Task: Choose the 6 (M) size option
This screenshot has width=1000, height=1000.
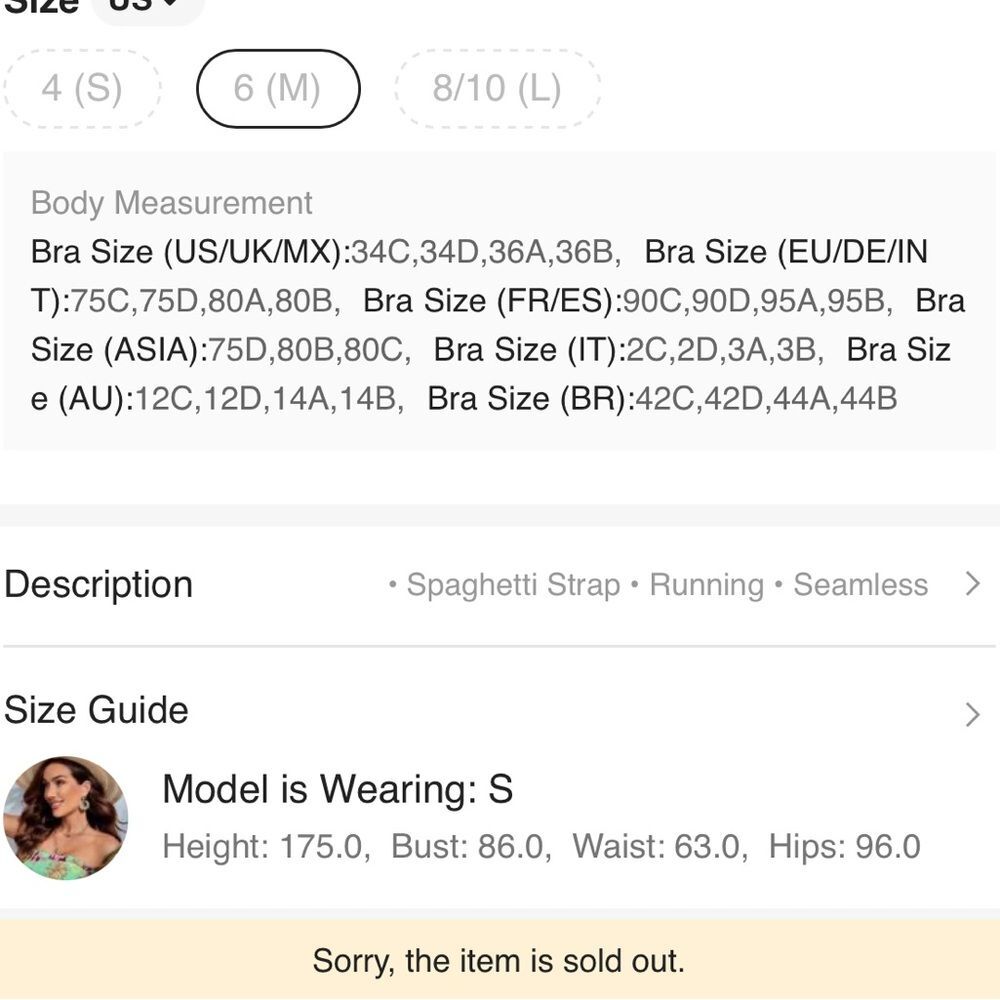Action: click(x=277, y=88)
